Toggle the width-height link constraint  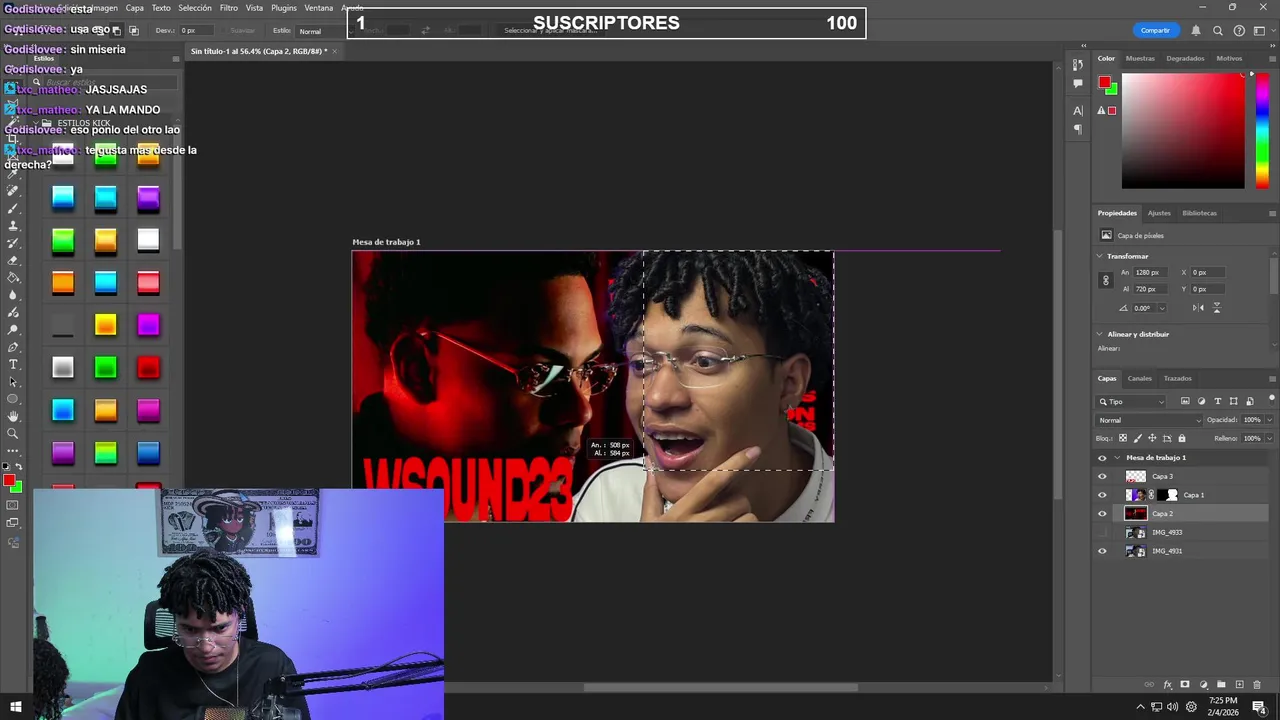1106,281
